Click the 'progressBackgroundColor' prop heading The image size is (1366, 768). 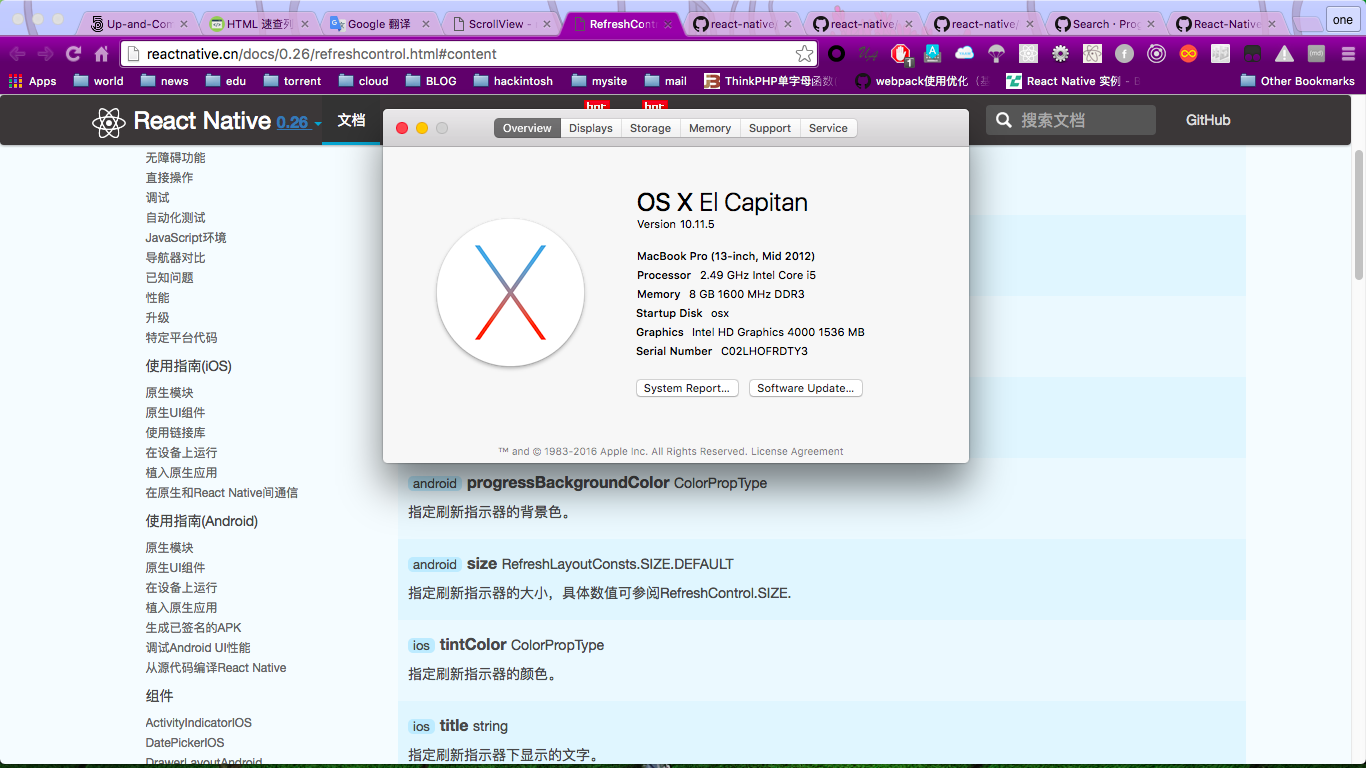pyautogui.click(x=568, y=483)
